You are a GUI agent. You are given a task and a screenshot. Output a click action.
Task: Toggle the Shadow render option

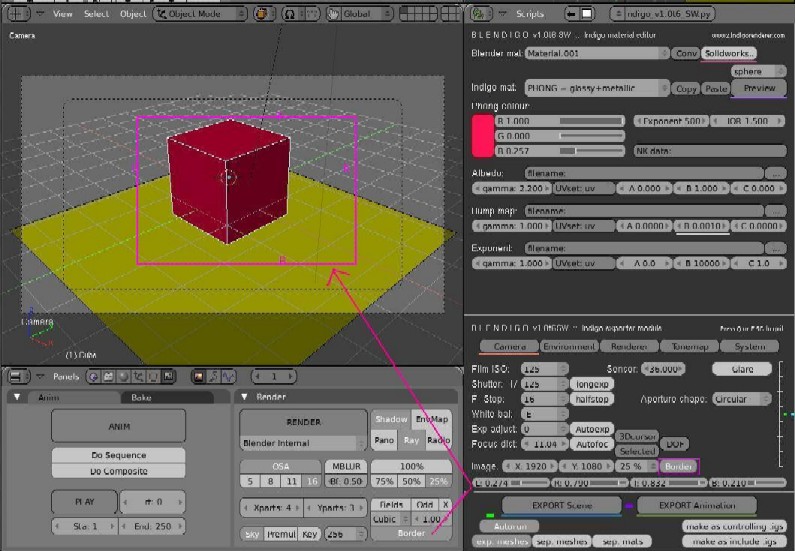click(389, 419)
